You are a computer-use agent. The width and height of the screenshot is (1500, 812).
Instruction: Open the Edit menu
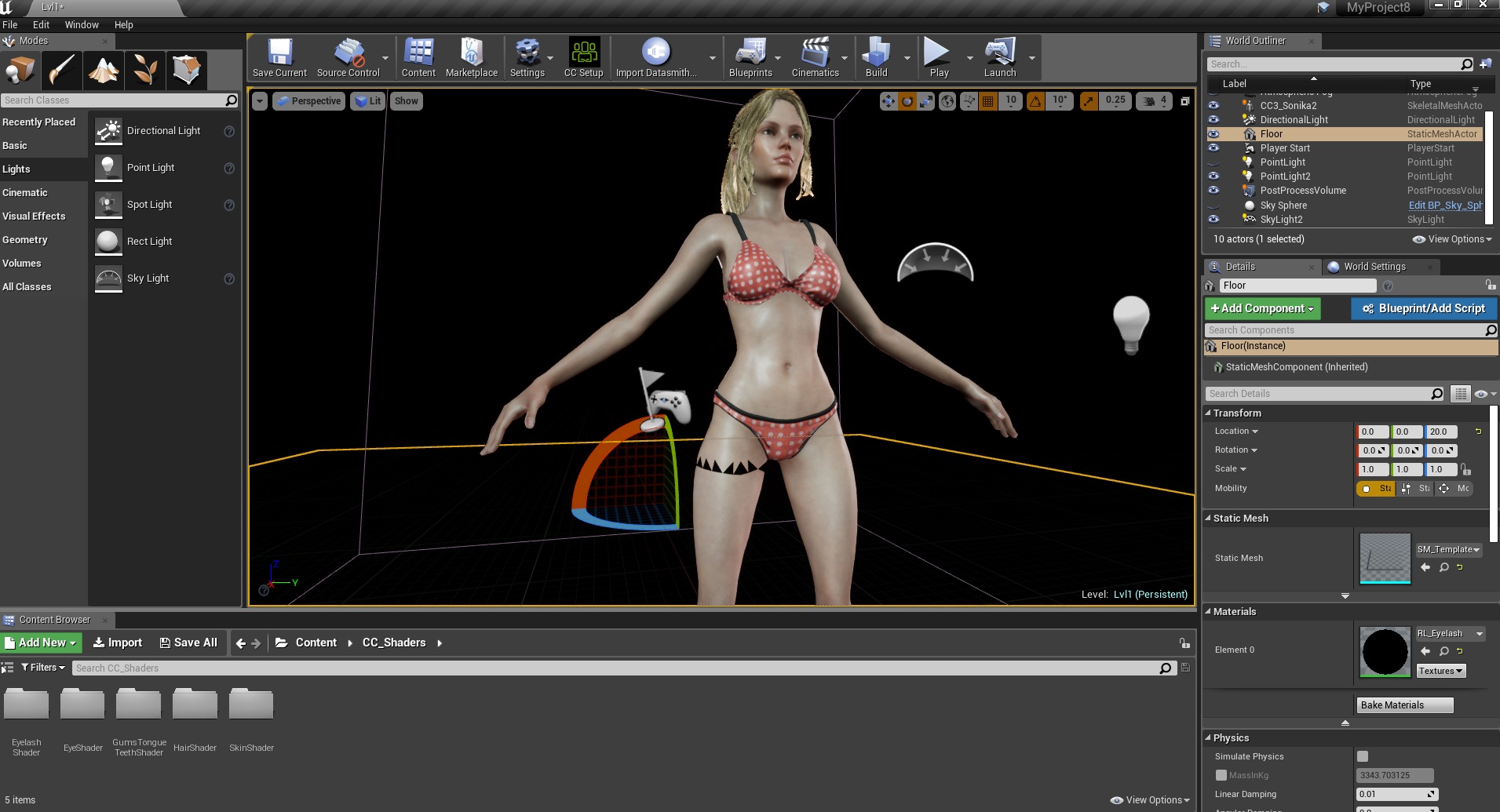[41, 24]
